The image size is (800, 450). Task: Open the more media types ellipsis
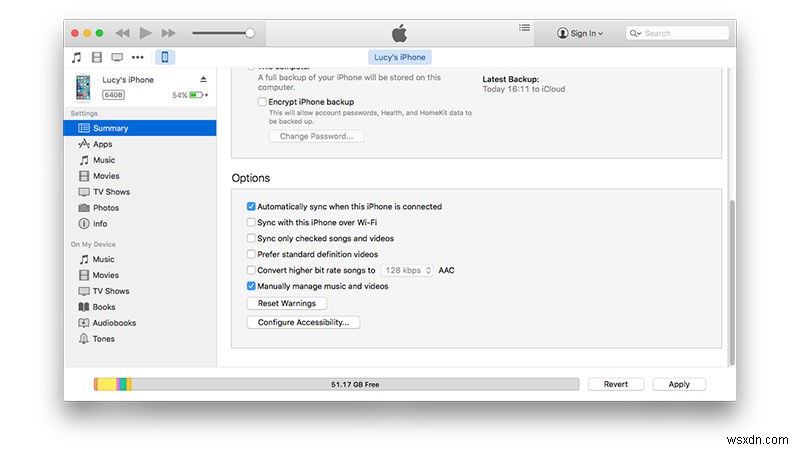pos(138,57)
